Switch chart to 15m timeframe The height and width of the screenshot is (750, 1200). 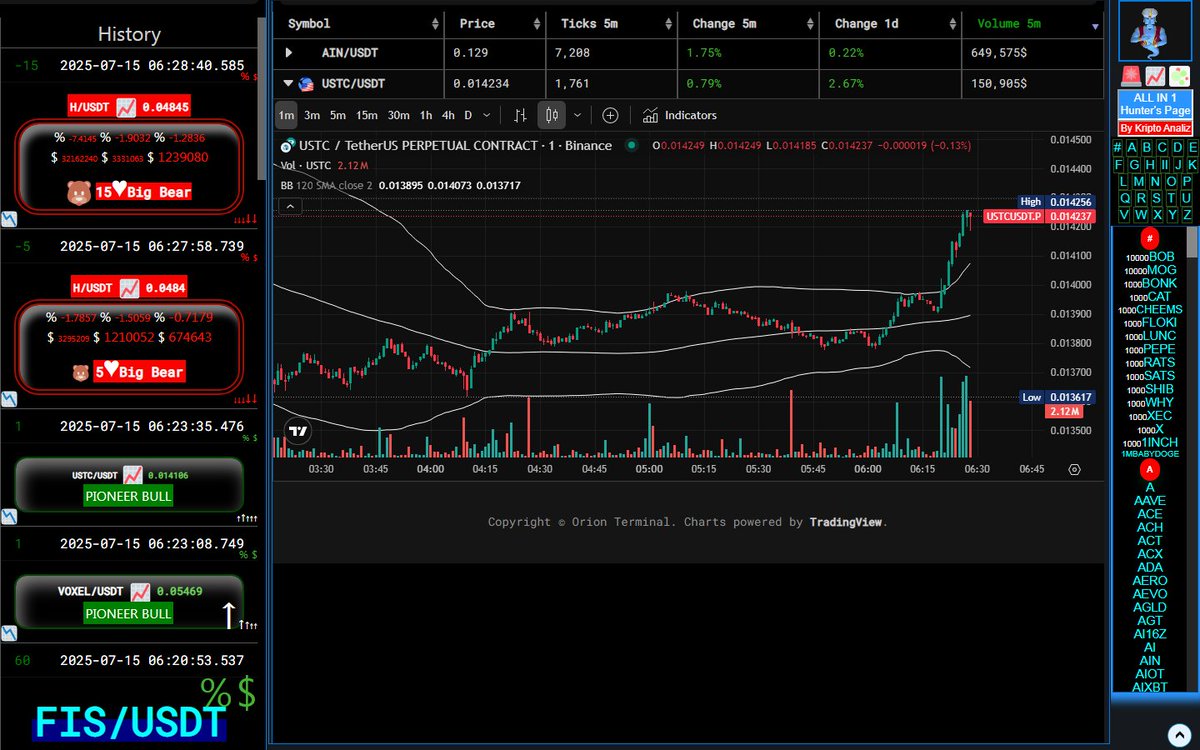click(366, 115)
